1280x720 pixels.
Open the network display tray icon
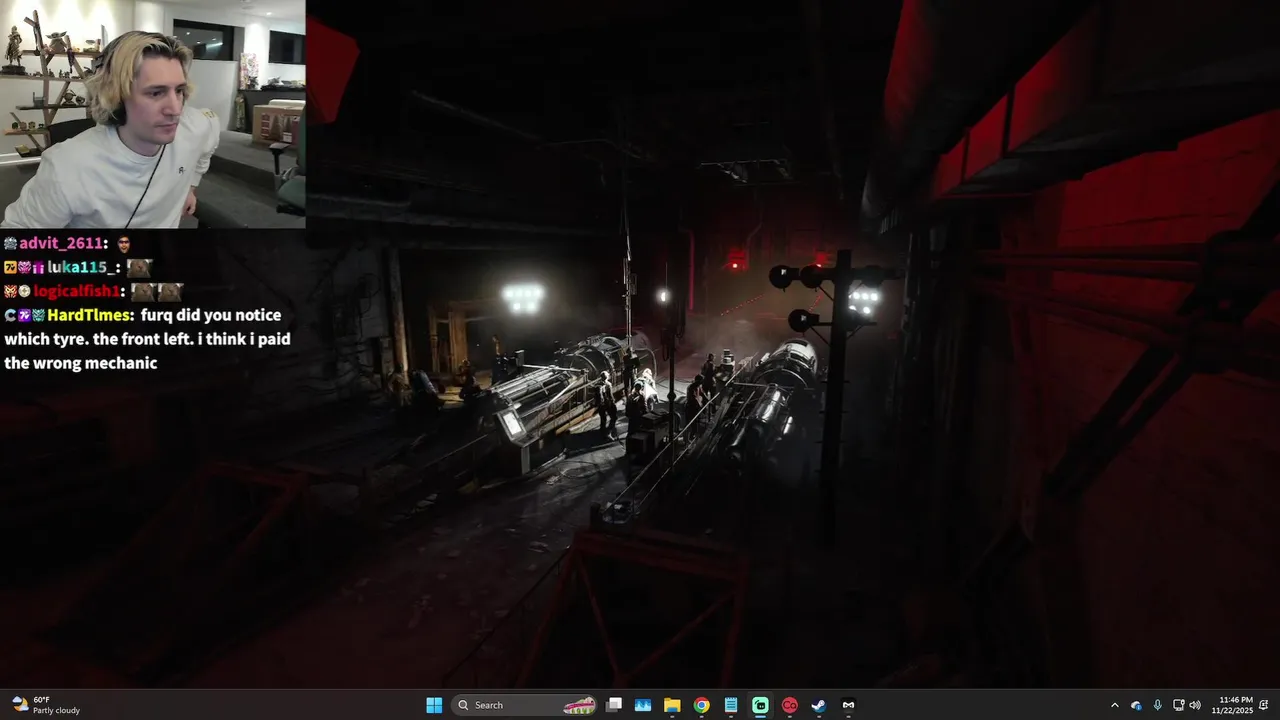tap(1178, 705)
